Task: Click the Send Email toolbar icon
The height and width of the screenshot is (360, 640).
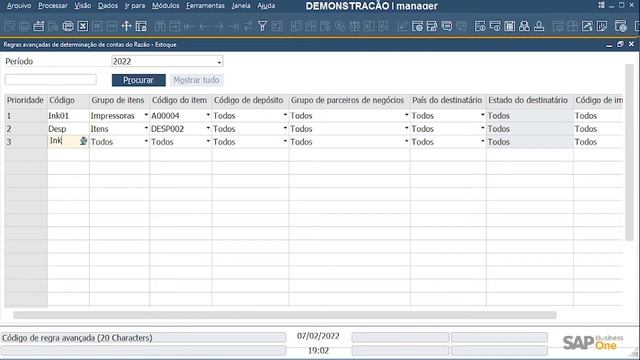Action: tap(39, 26)
